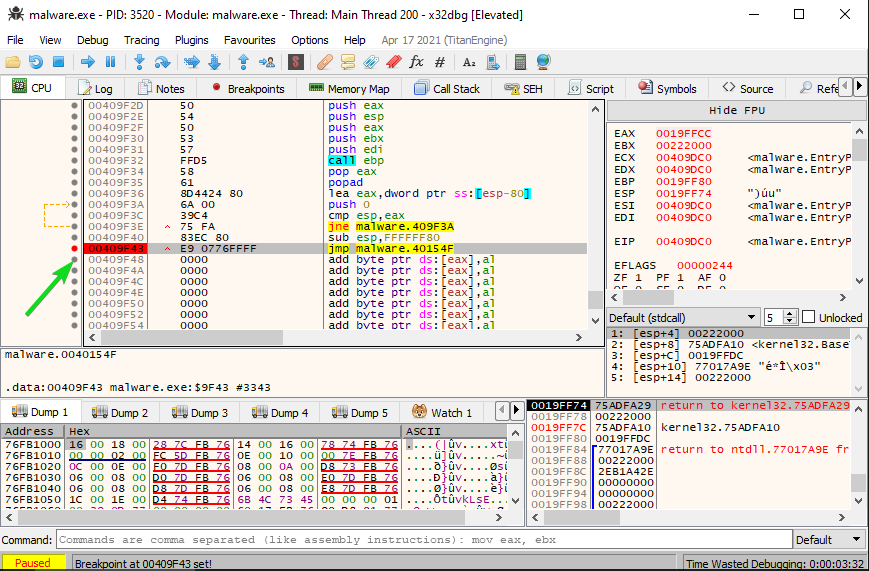Click the string search Az icon
The image size is (869, 571).
469,62
